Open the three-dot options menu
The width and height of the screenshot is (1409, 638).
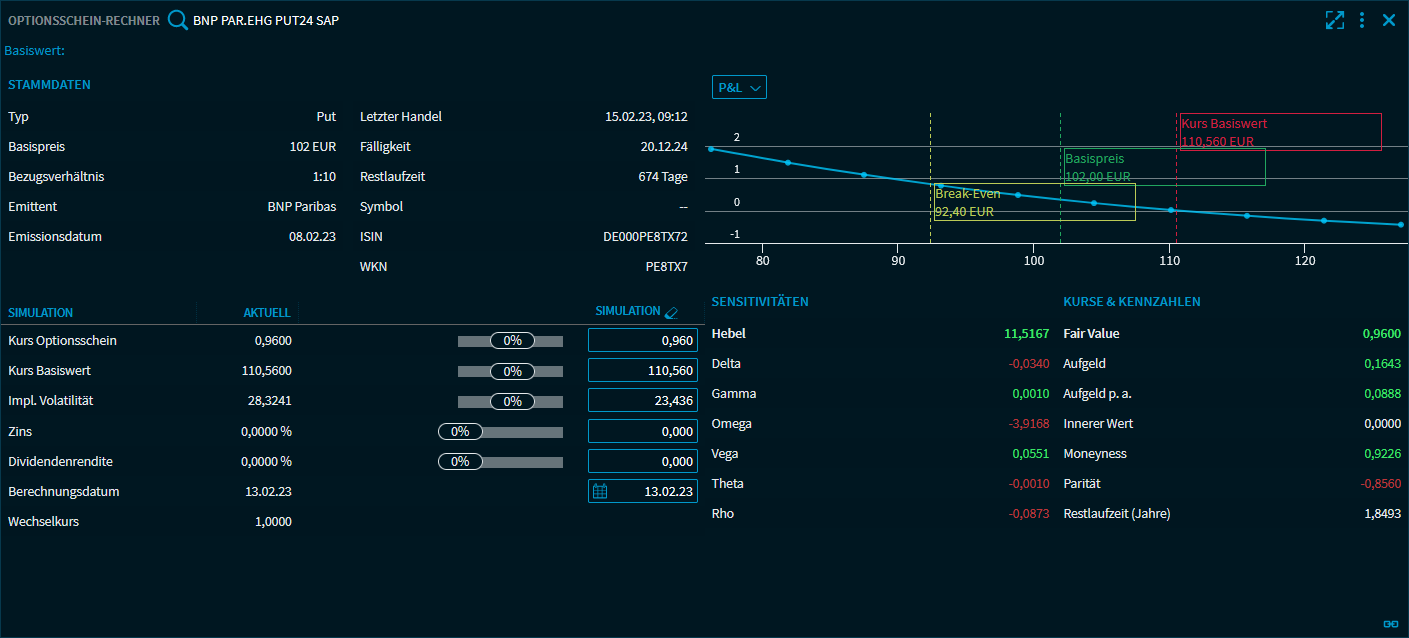point(1362,20)
